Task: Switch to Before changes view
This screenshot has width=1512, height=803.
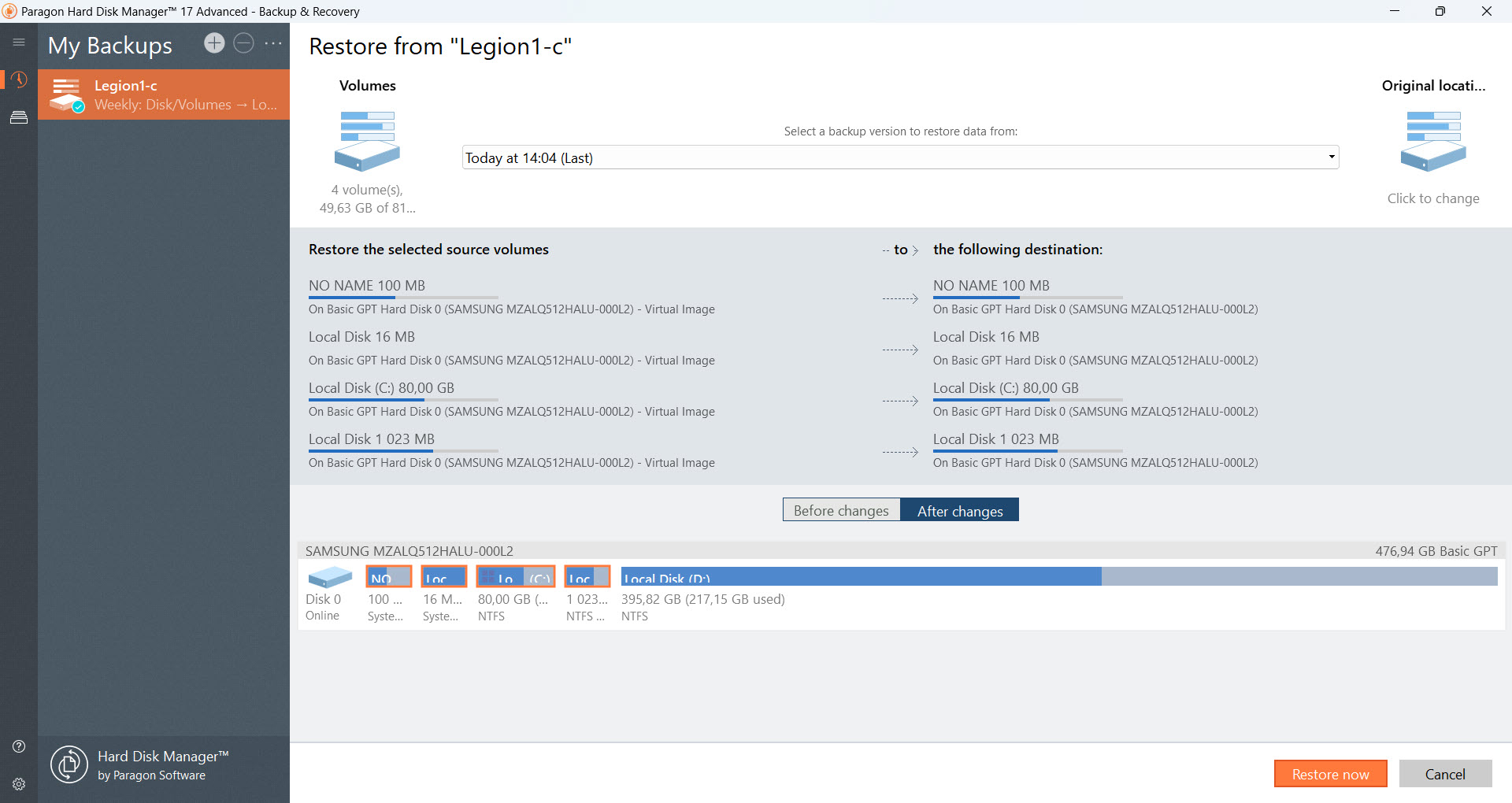Action: 841,510
